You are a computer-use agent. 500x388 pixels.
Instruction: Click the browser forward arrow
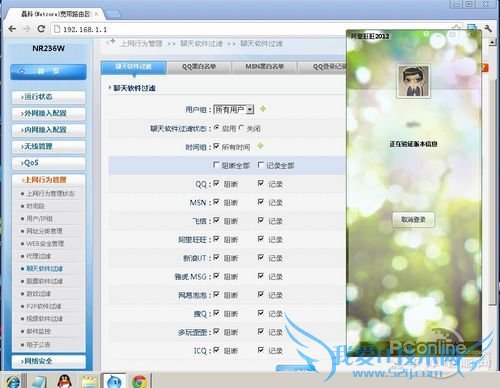tap(27, 29)
